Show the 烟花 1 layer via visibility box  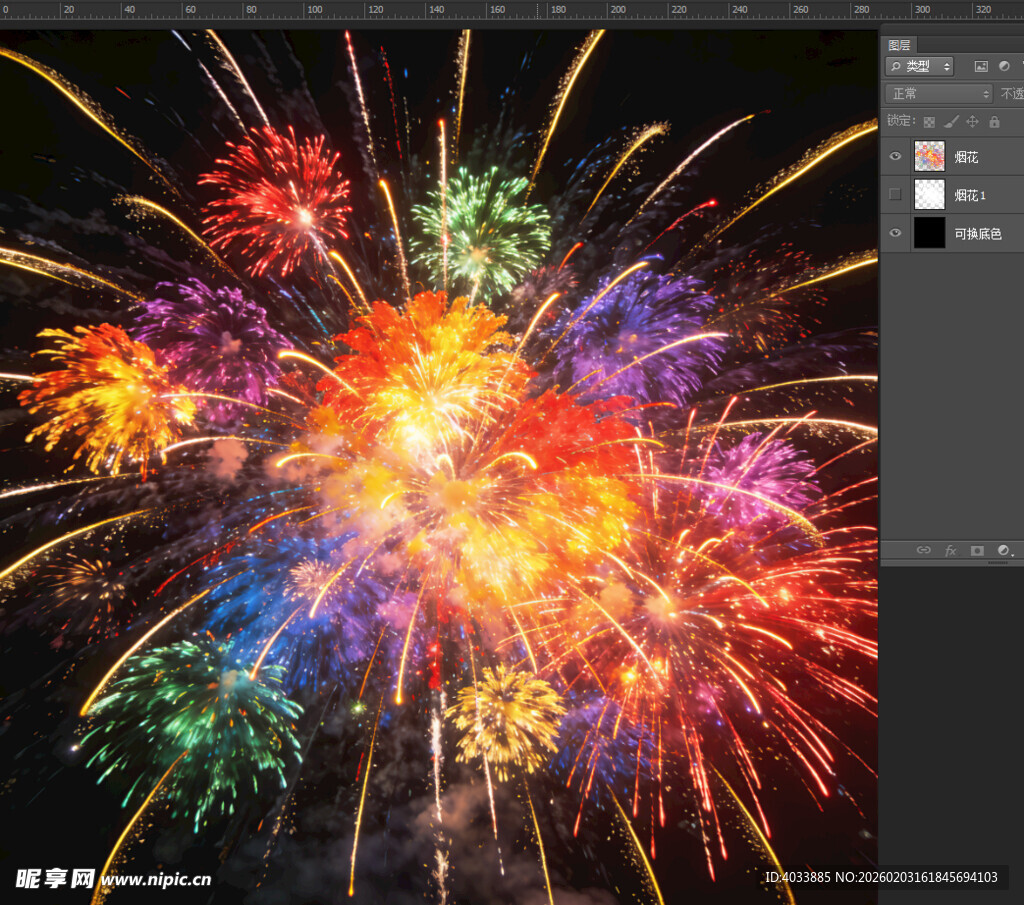pos(895,194)
